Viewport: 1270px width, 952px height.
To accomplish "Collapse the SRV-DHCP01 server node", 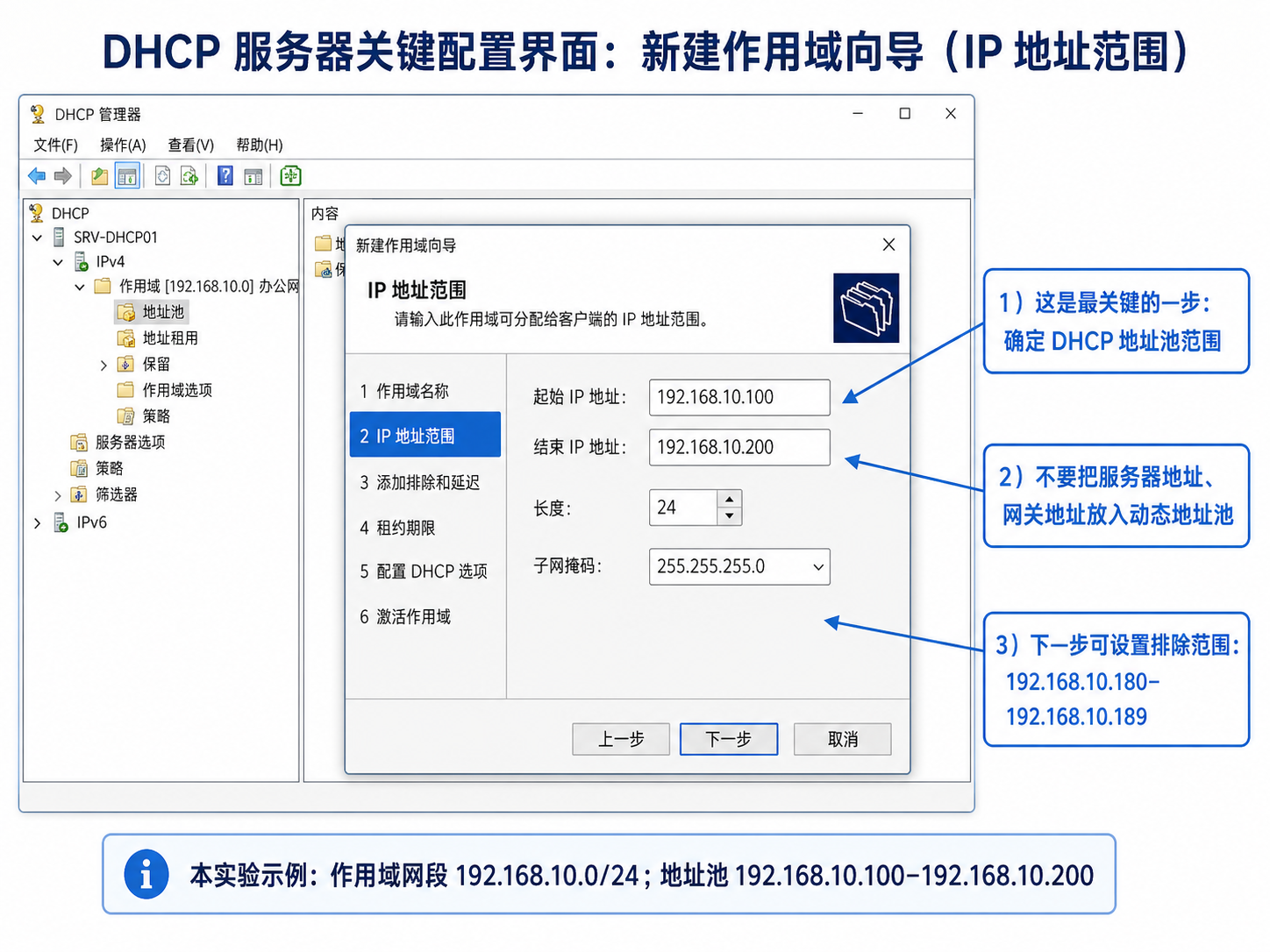I will coord(37,238).
